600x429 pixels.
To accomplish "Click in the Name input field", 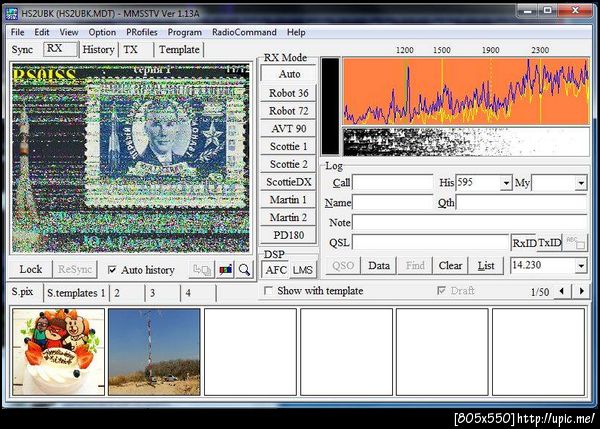I will [392, 202].
